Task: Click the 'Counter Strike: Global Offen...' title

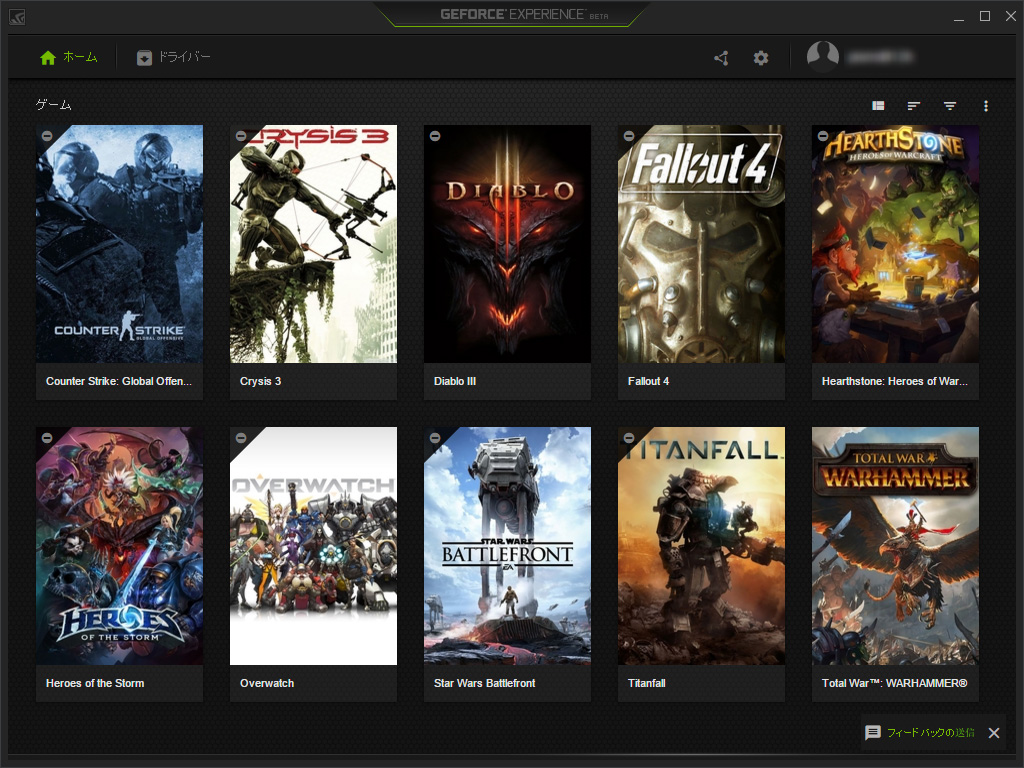Action: 119,381
